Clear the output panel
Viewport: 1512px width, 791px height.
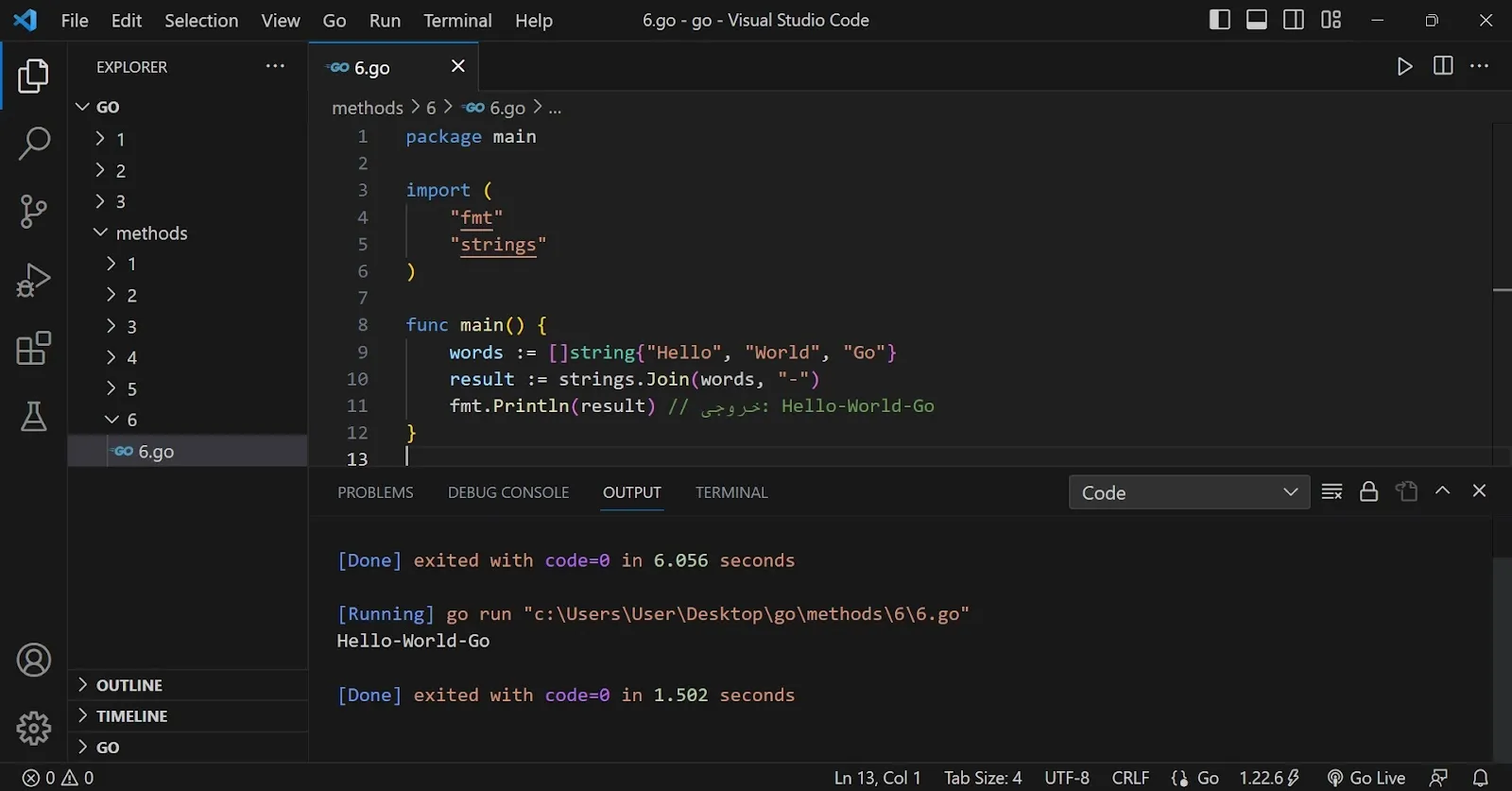pos(1332,491)
